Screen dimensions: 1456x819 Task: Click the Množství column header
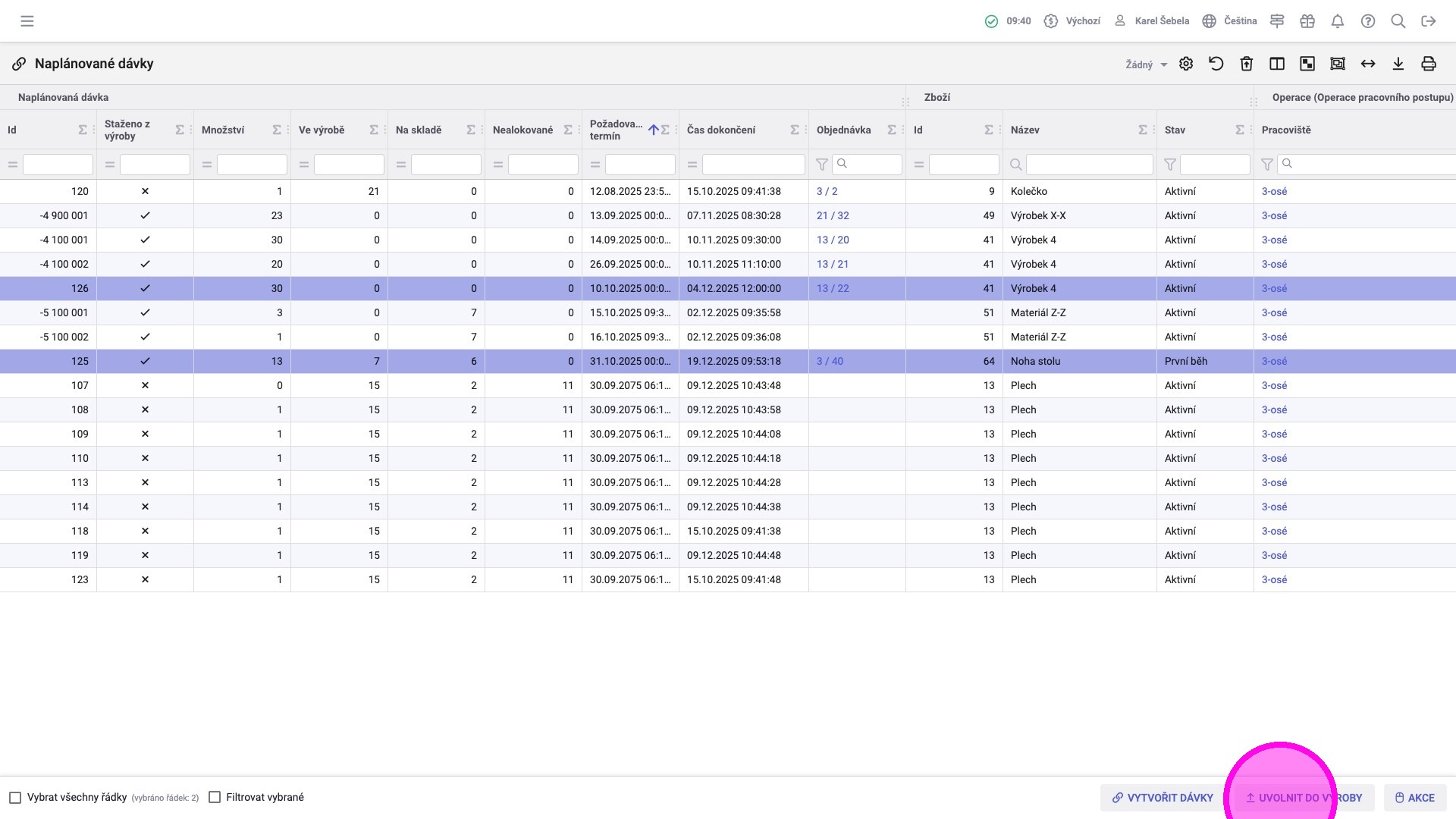[223, 130]
